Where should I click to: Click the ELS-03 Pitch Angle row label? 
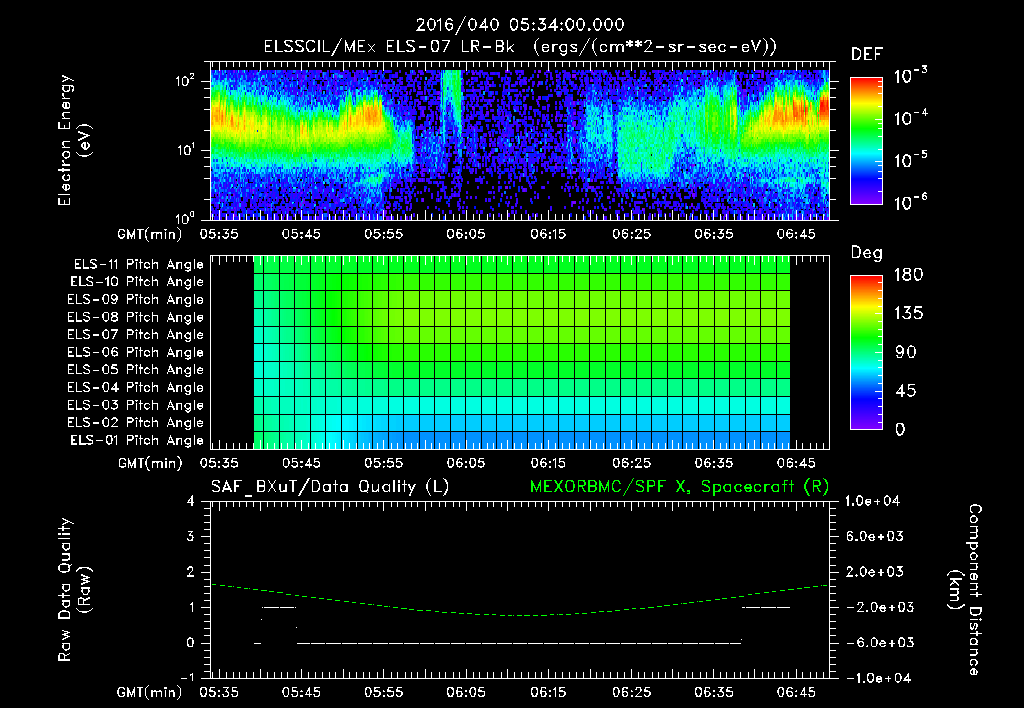point(135,405)
